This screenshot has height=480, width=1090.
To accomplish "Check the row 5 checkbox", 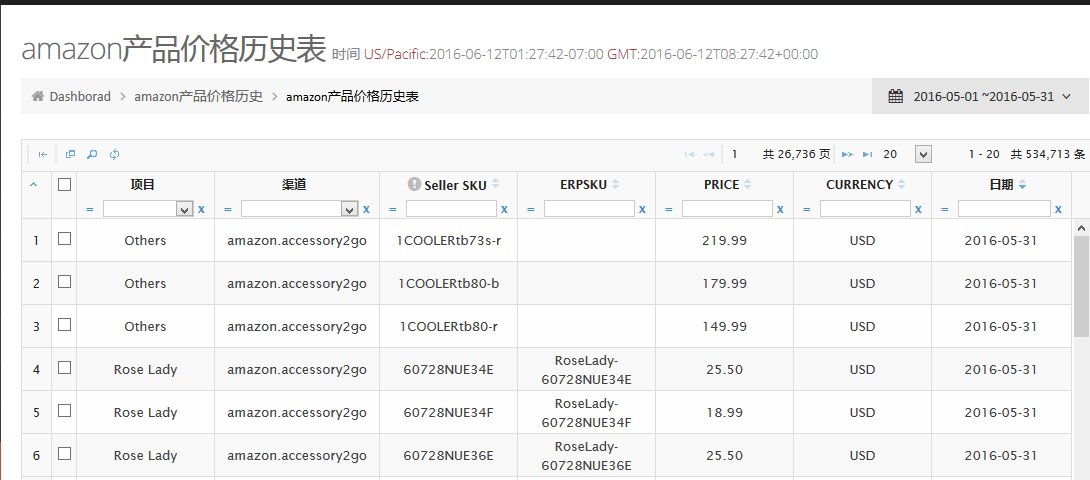I will coord(65,410).
